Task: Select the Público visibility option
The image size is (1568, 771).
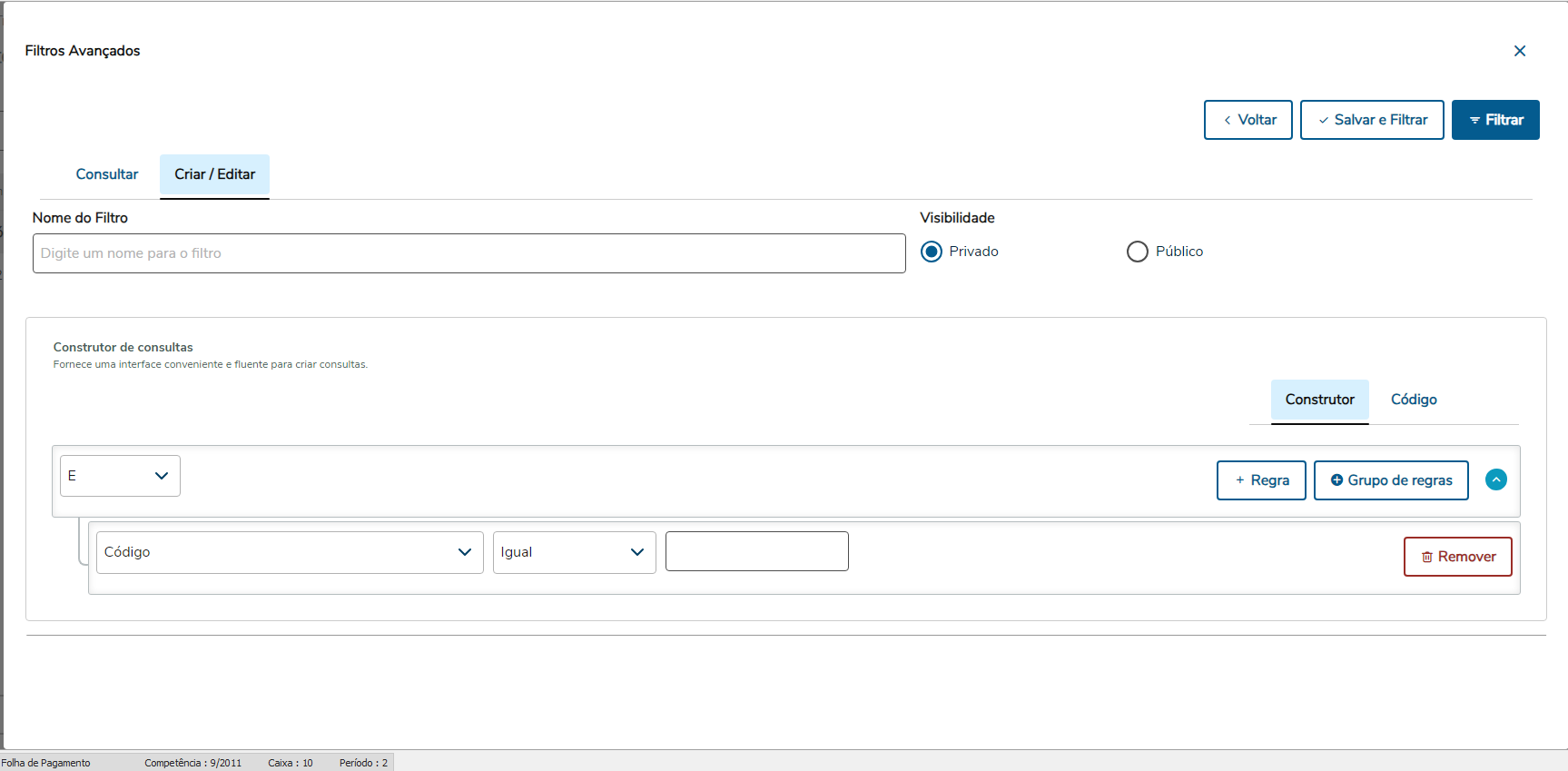Action: point(1138,252)
